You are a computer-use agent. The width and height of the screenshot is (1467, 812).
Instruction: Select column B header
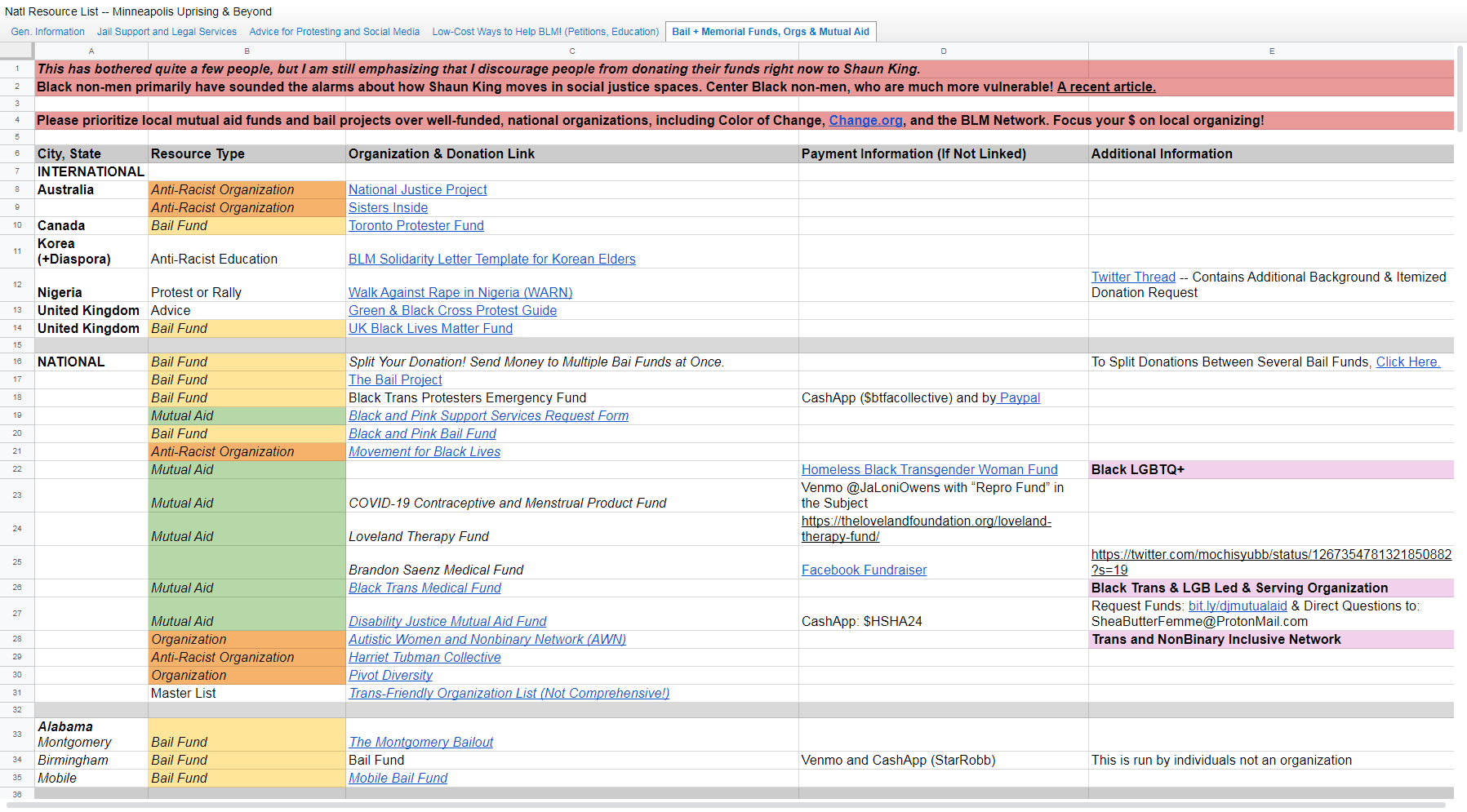coord(247,51)
